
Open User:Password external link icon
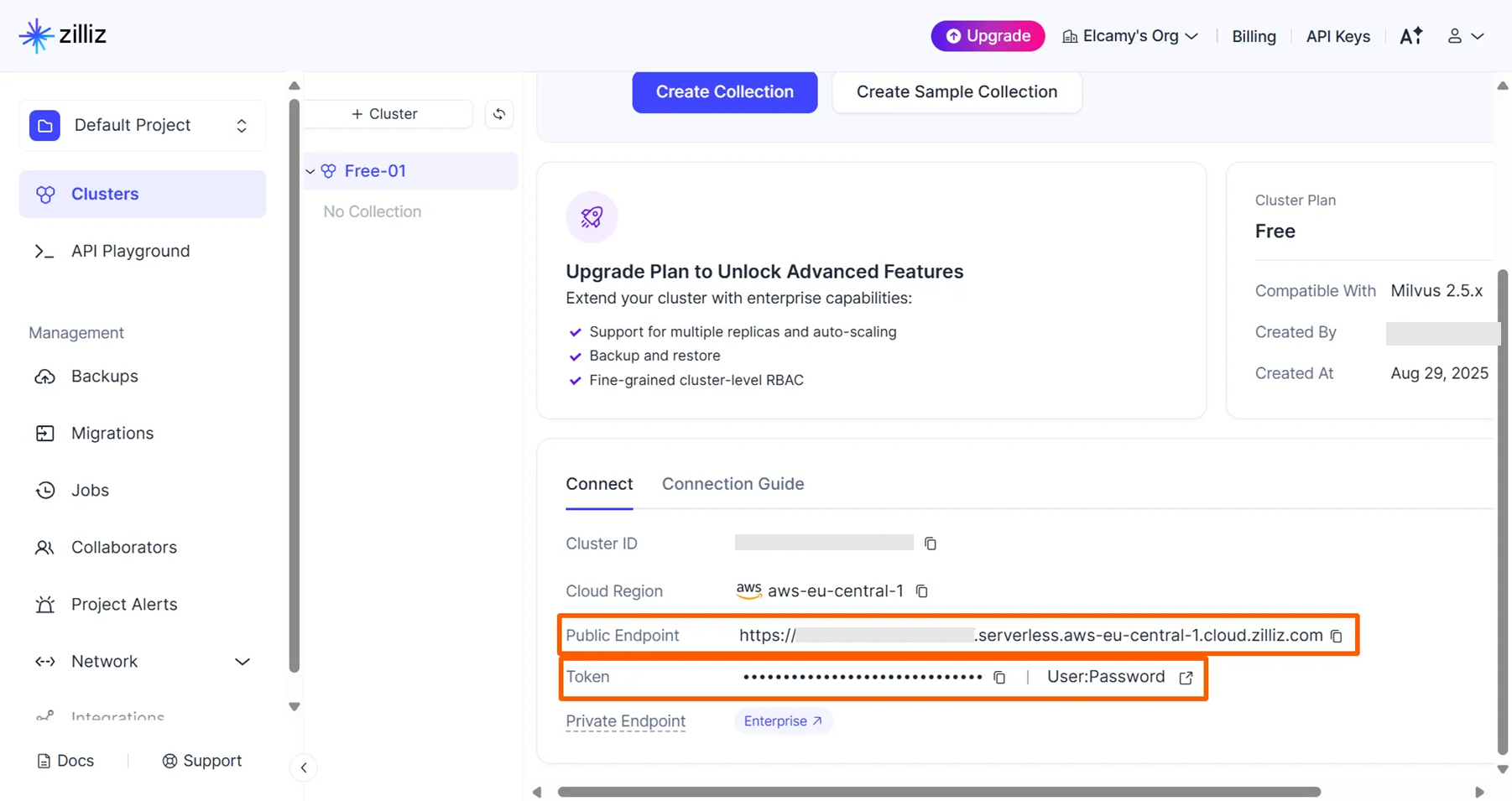tap(1186, 678)
